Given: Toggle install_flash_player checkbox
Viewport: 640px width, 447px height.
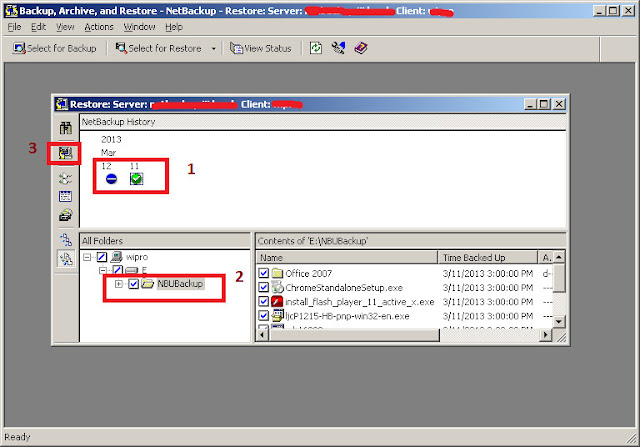Looking at the screenshot, I should click(x=264, y=302).
